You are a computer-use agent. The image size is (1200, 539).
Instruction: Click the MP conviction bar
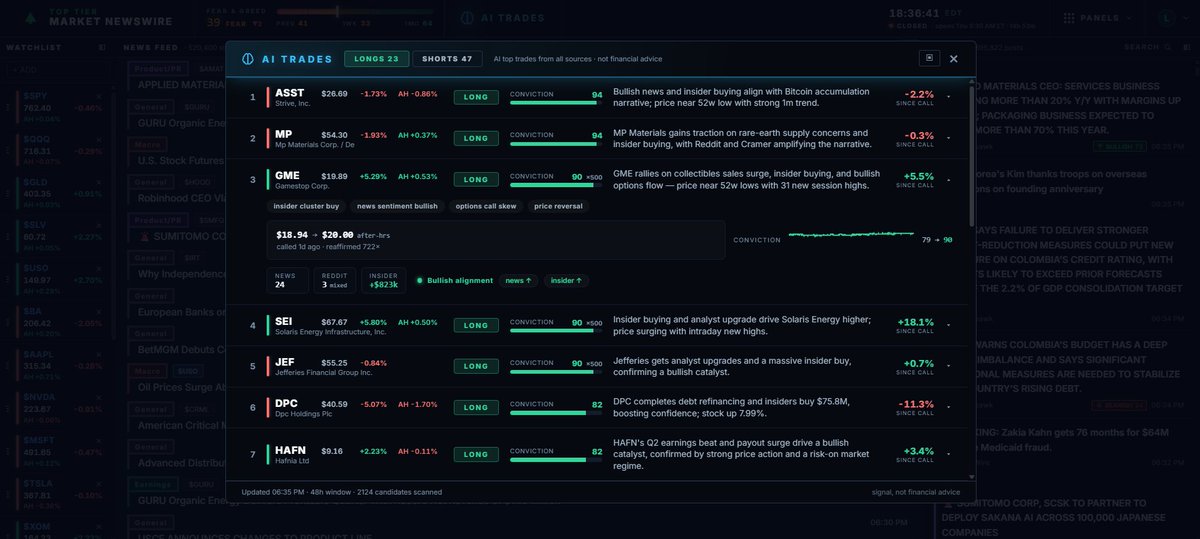555,144
